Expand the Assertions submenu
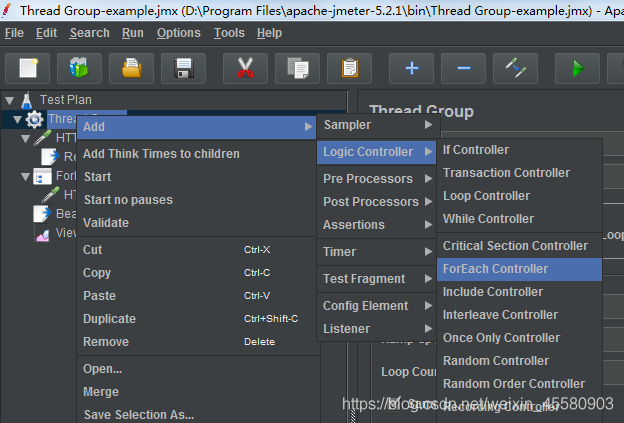The image size is (624, 423). pos(376,225)
